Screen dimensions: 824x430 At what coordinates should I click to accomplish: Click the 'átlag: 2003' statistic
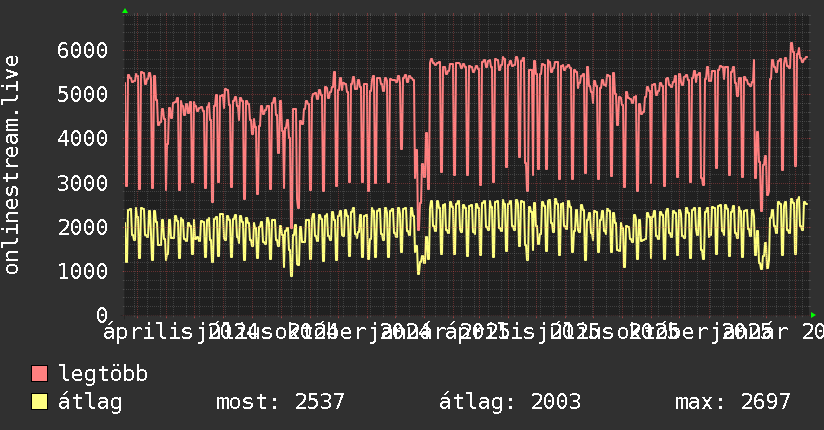coord(510,402)
